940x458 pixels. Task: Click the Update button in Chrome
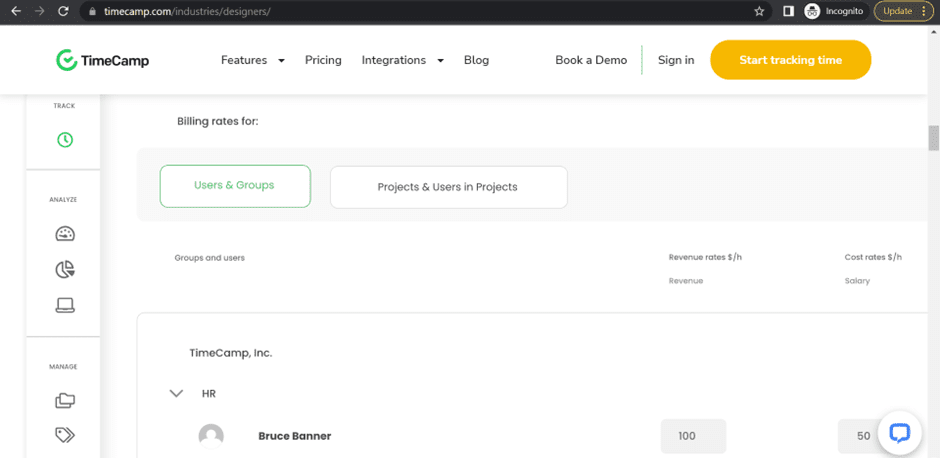[897, 11]
